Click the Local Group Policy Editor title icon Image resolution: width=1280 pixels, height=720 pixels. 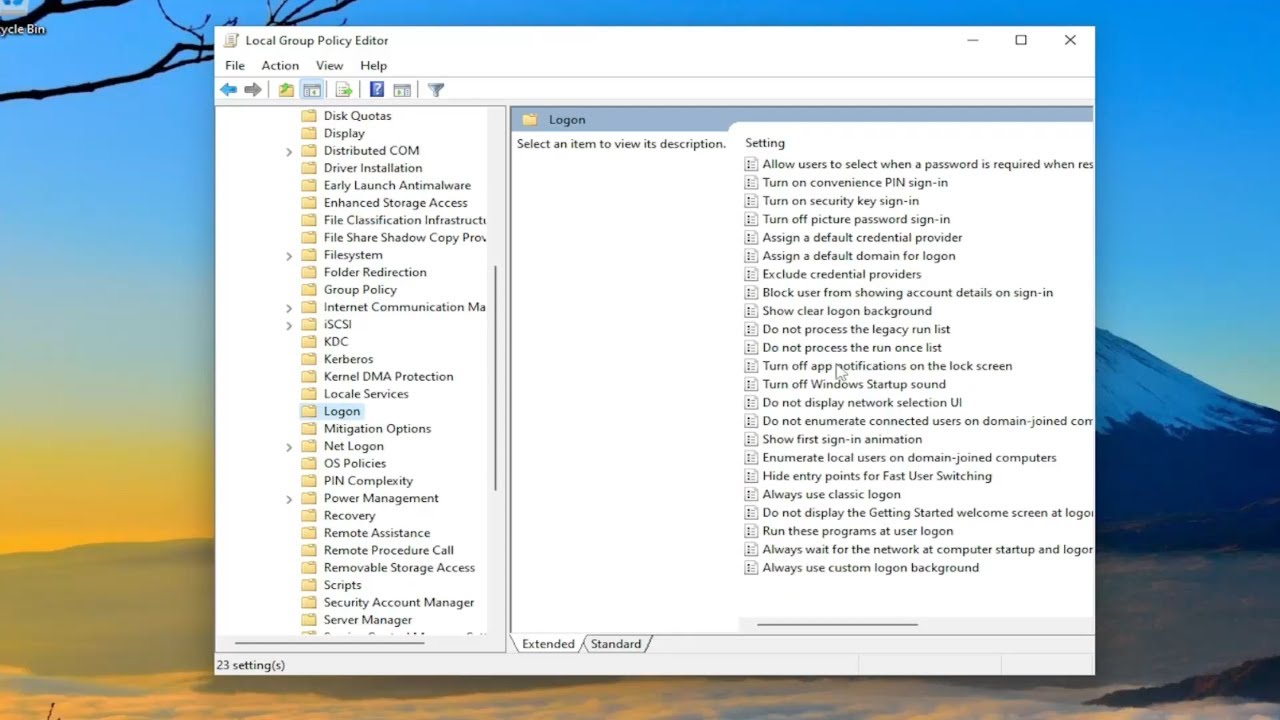pos(231,41)
